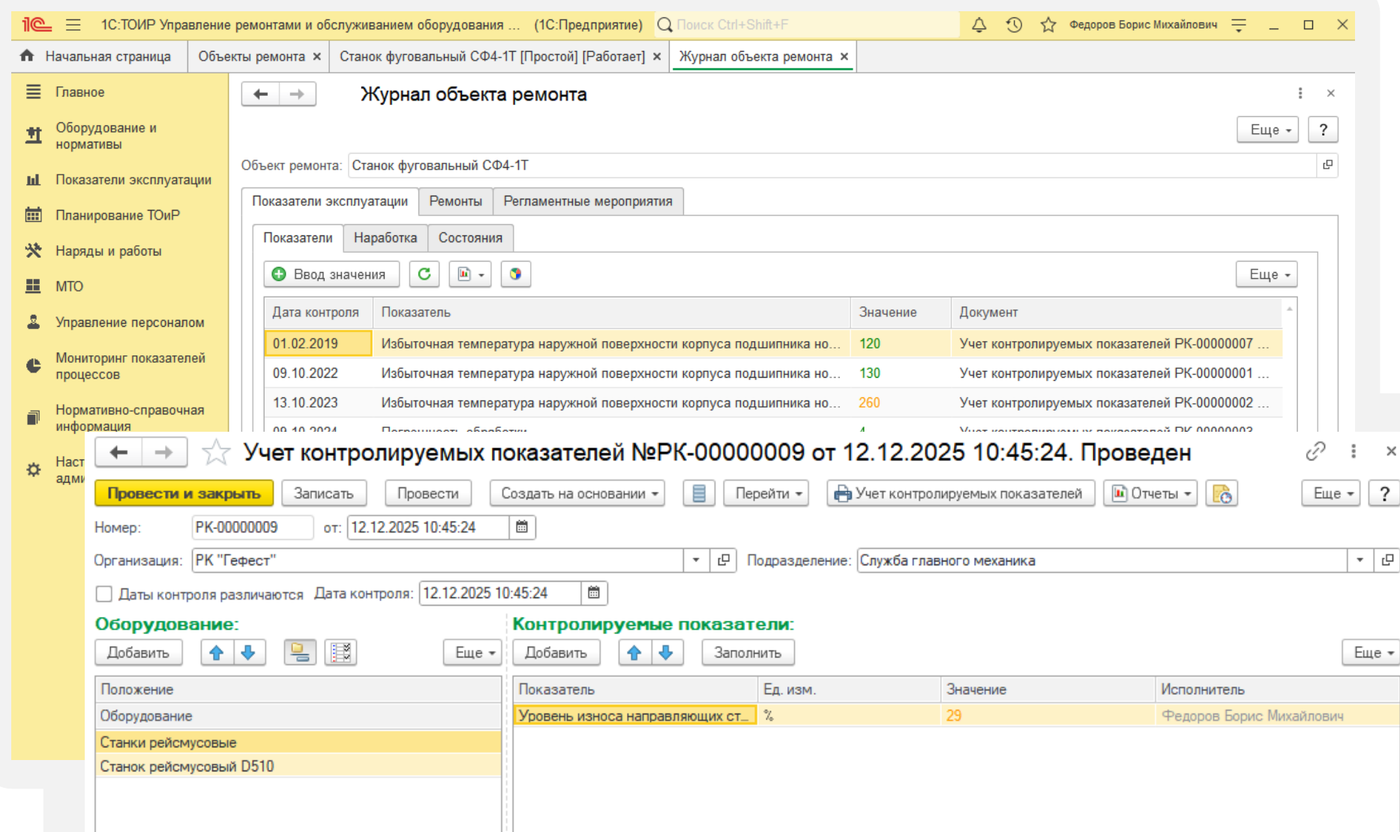Click 'Заполнить' button for indicators
1400x832 pixels.
coord(748,653)
